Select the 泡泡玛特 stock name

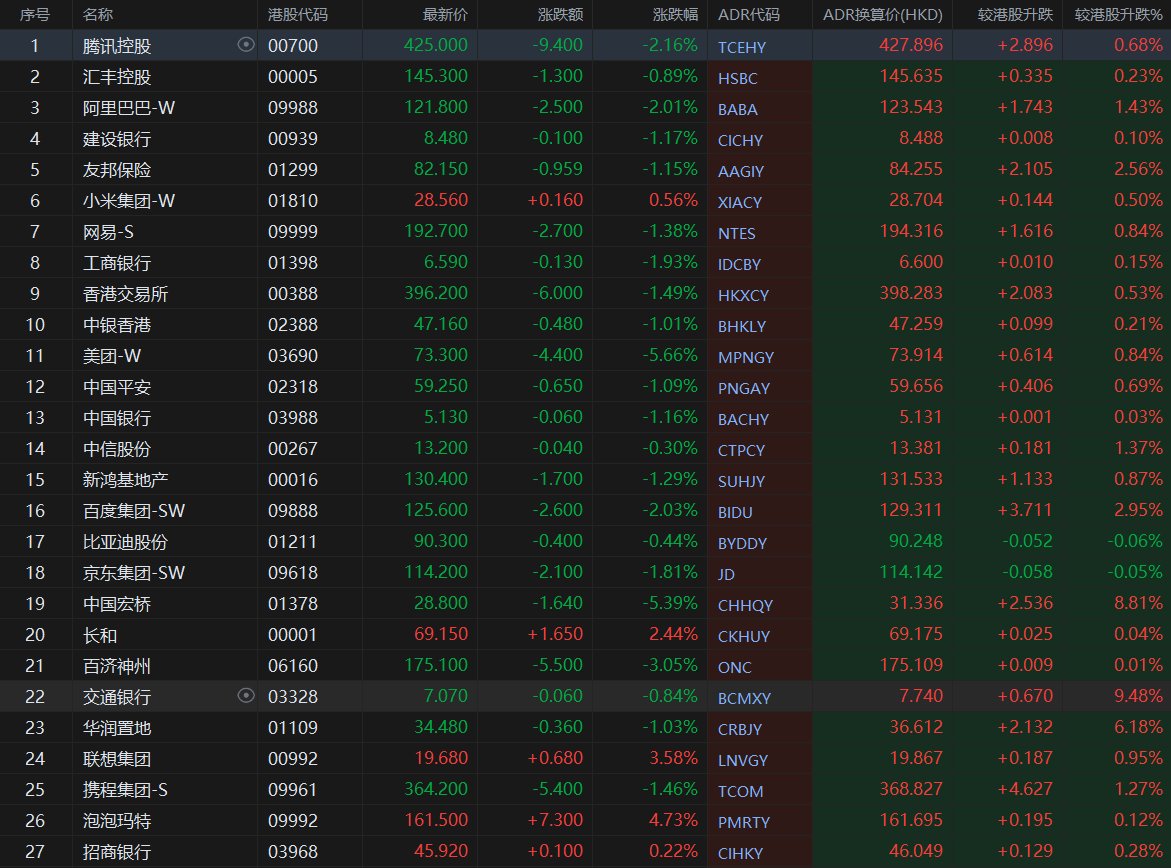click(117, 821)
